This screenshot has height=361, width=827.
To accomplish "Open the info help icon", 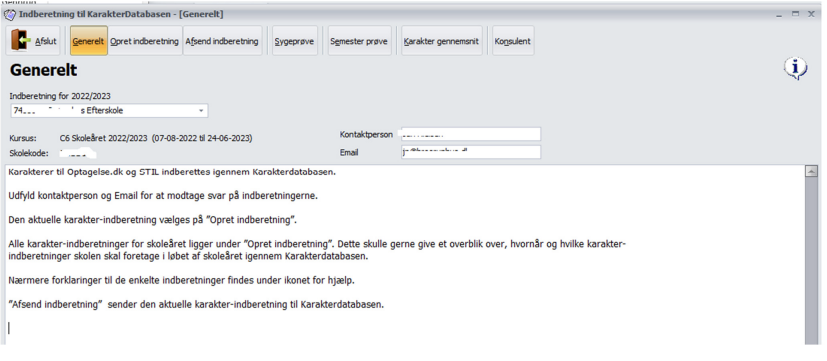I will point(795,68).
